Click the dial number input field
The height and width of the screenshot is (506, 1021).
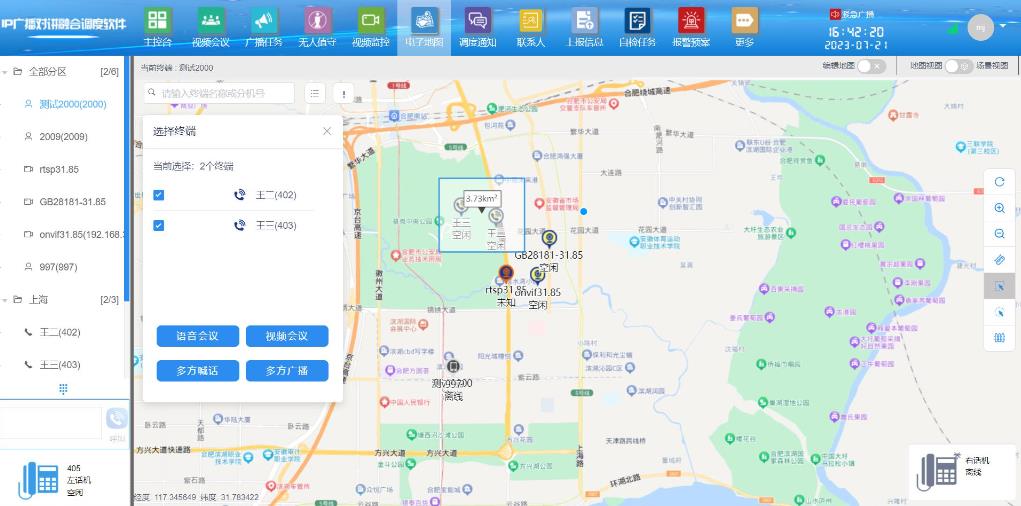click(x=51, y=423)
